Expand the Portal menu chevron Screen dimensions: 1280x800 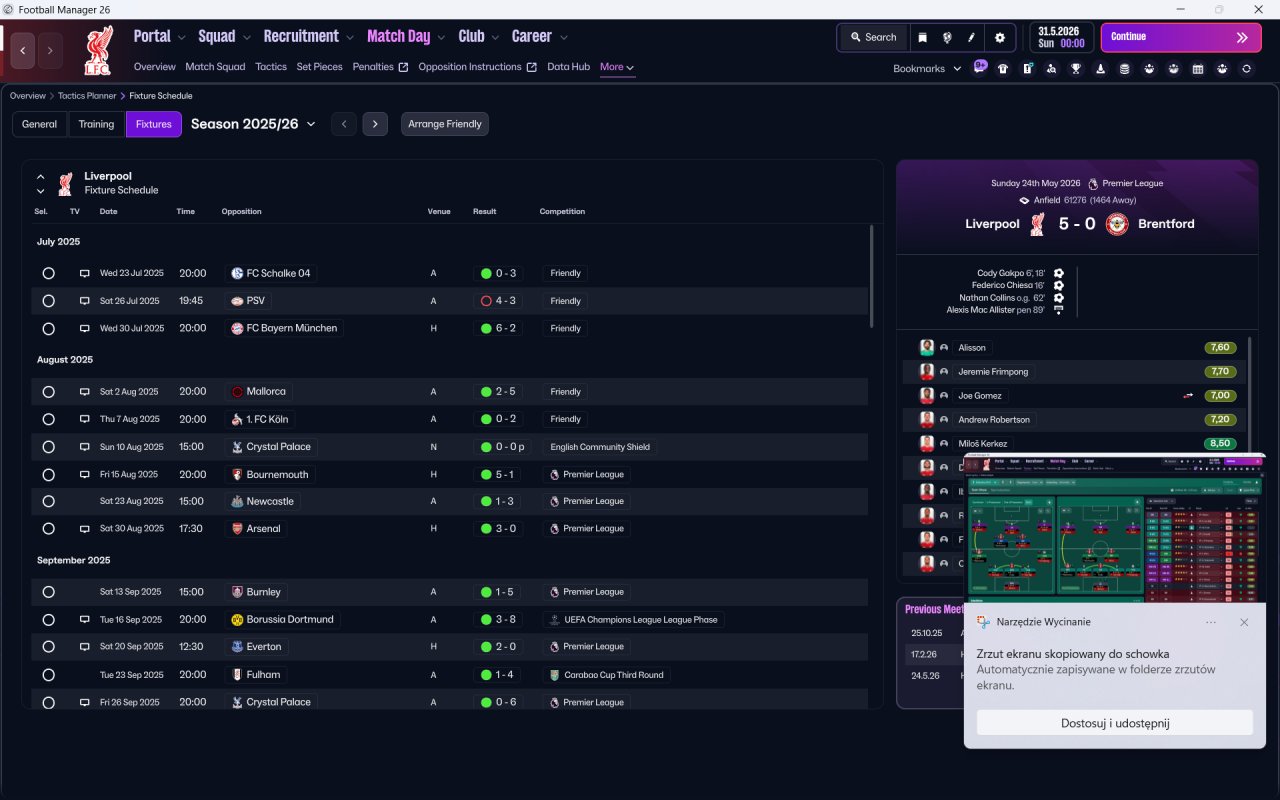[181, 37]
